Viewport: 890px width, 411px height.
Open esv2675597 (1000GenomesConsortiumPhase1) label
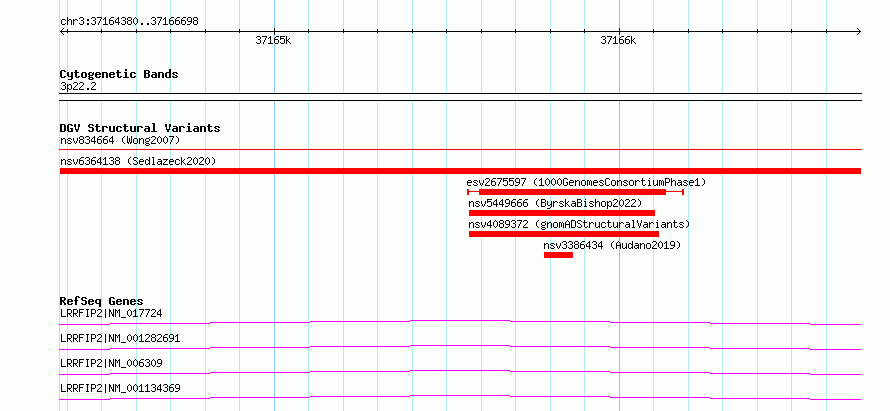pos(586,182)
